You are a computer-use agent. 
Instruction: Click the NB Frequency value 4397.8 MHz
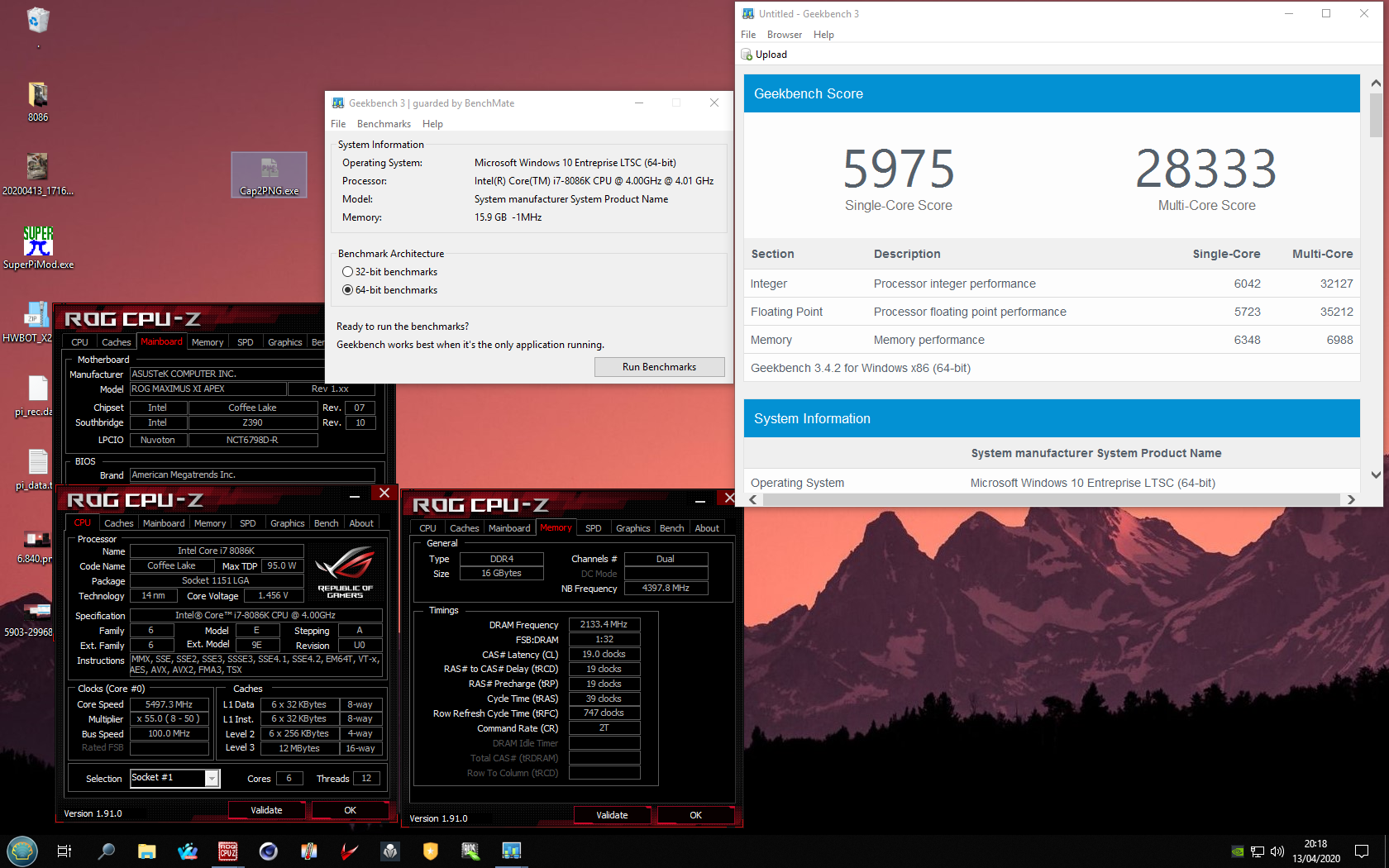point(666,589)
